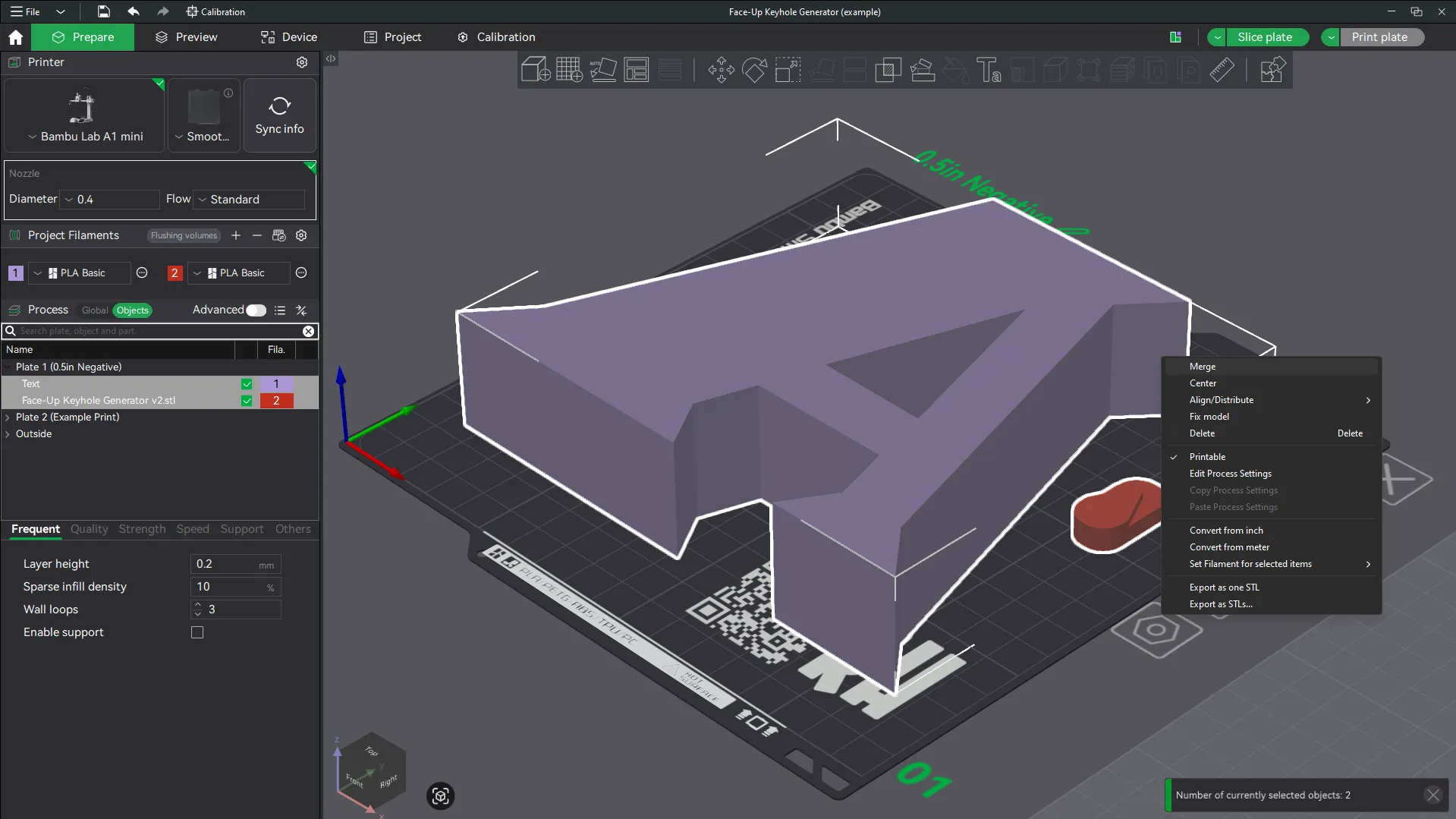Open the Assembly view puzzle icon
The height and width of the screenshot is (819, 1456).
(x=1272, y=70)
